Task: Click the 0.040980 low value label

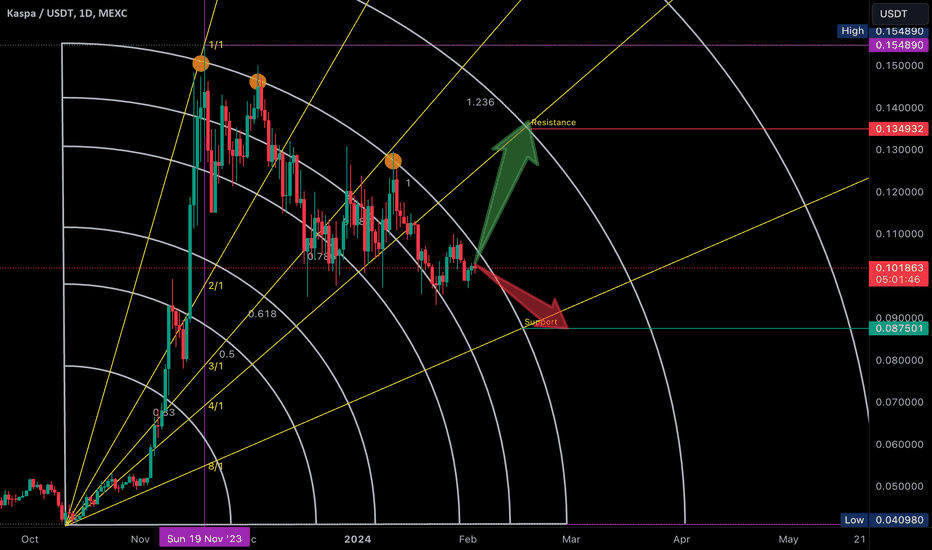Action: coord(899,520)
